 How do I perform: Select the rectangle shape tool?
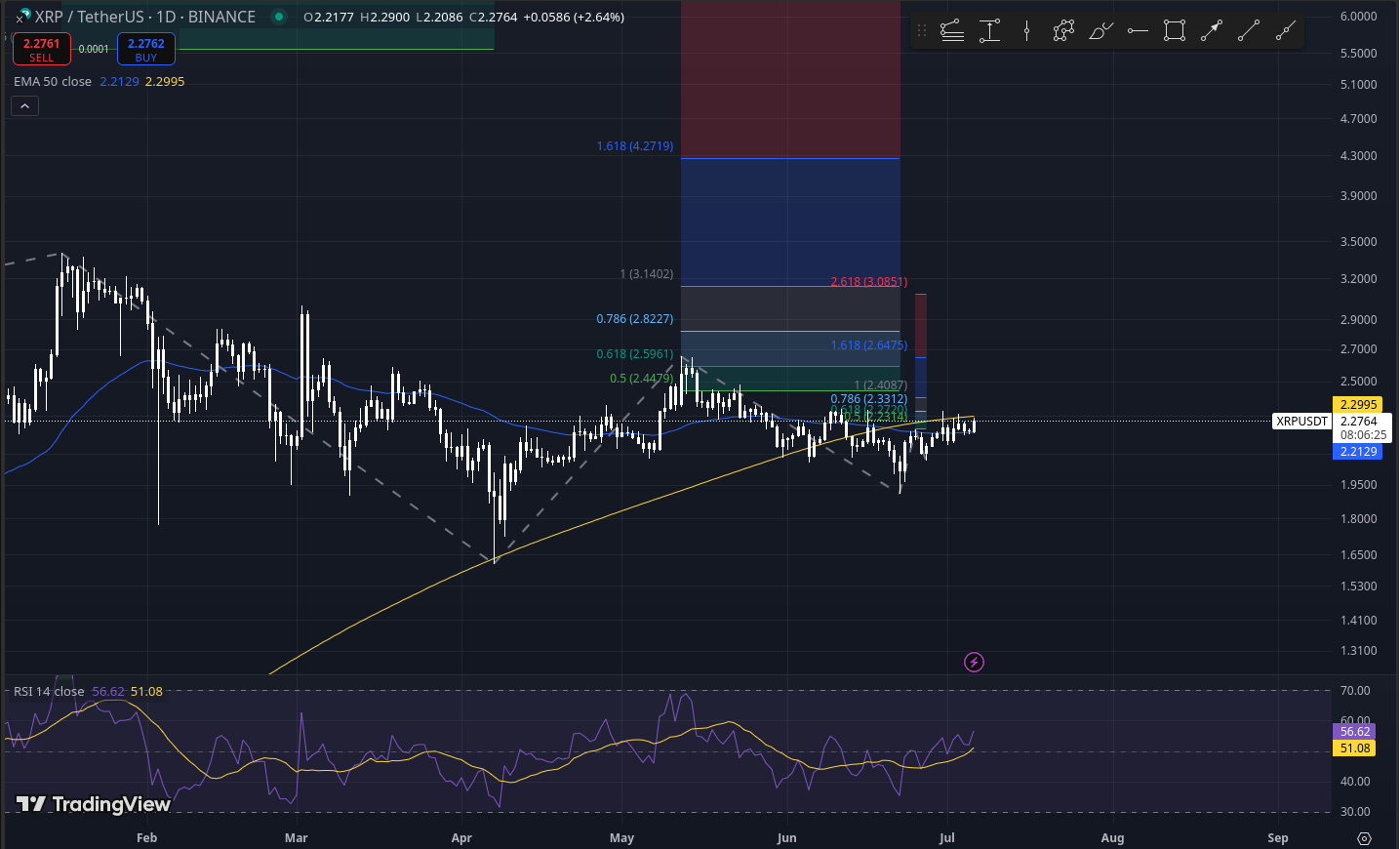[x=1175, y=31]
